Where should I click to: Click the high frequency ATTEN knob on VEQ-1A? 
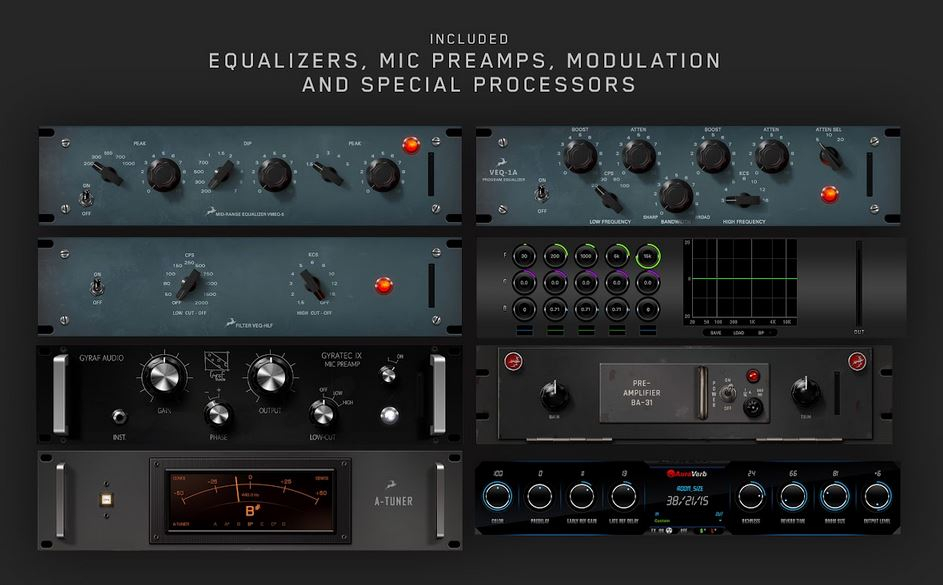[x=772, y=156]
